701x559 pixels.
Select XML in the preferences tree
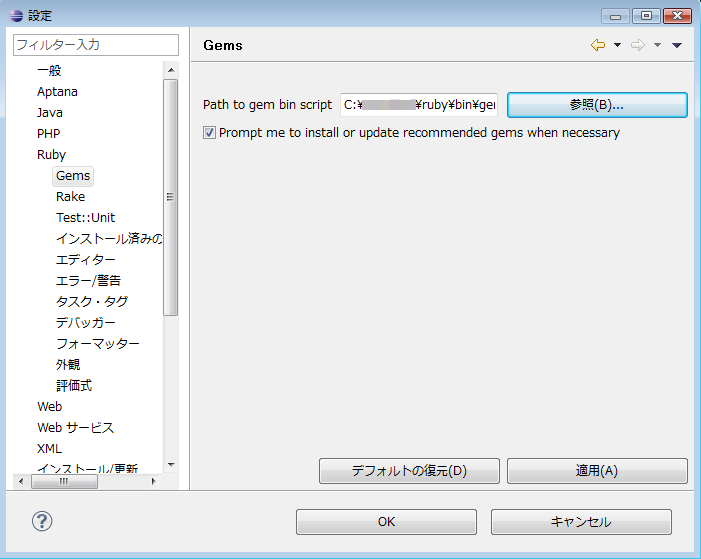[x=49, y=449]
